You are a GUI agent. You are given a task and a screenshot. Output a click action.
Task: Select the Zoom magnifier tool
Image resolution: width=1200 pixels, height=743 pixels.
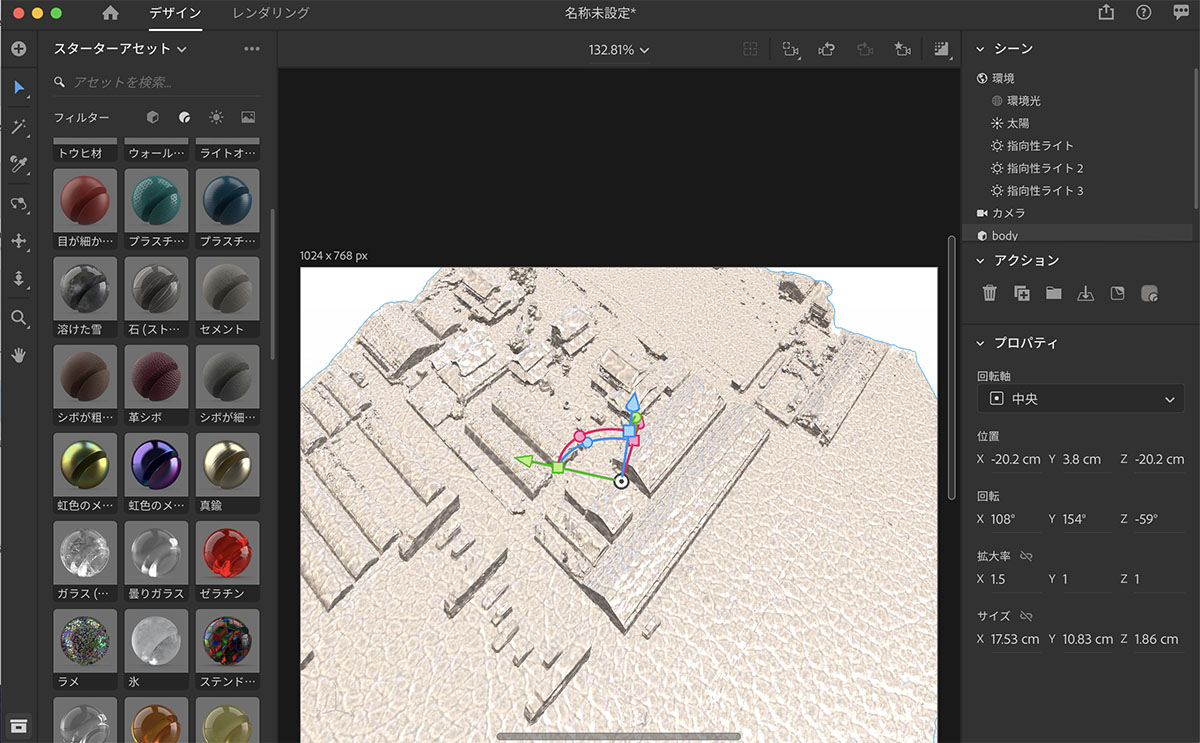(19, 318)
